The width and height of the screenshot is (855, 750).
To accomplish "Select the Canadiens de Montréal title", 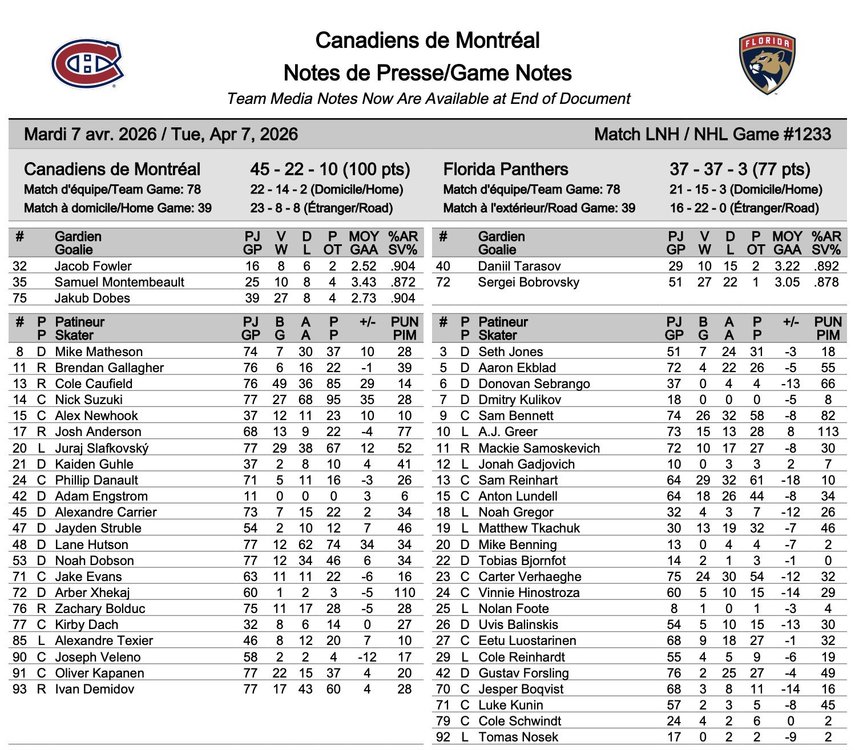I will pos(428,40).
